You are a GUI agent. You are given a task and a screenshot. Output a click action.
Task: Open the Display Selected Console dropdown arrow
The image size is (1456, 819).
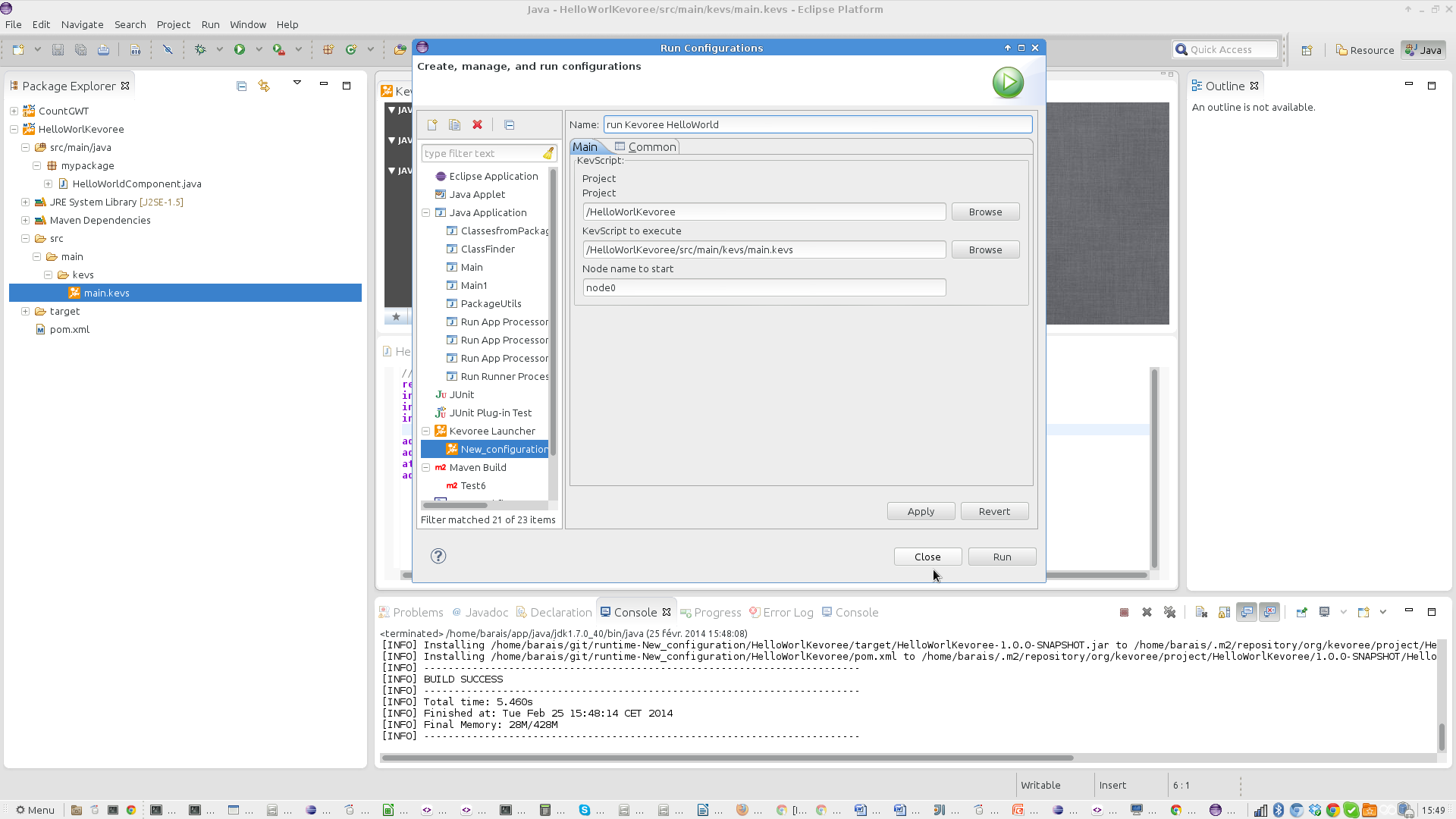(1344, 612)
